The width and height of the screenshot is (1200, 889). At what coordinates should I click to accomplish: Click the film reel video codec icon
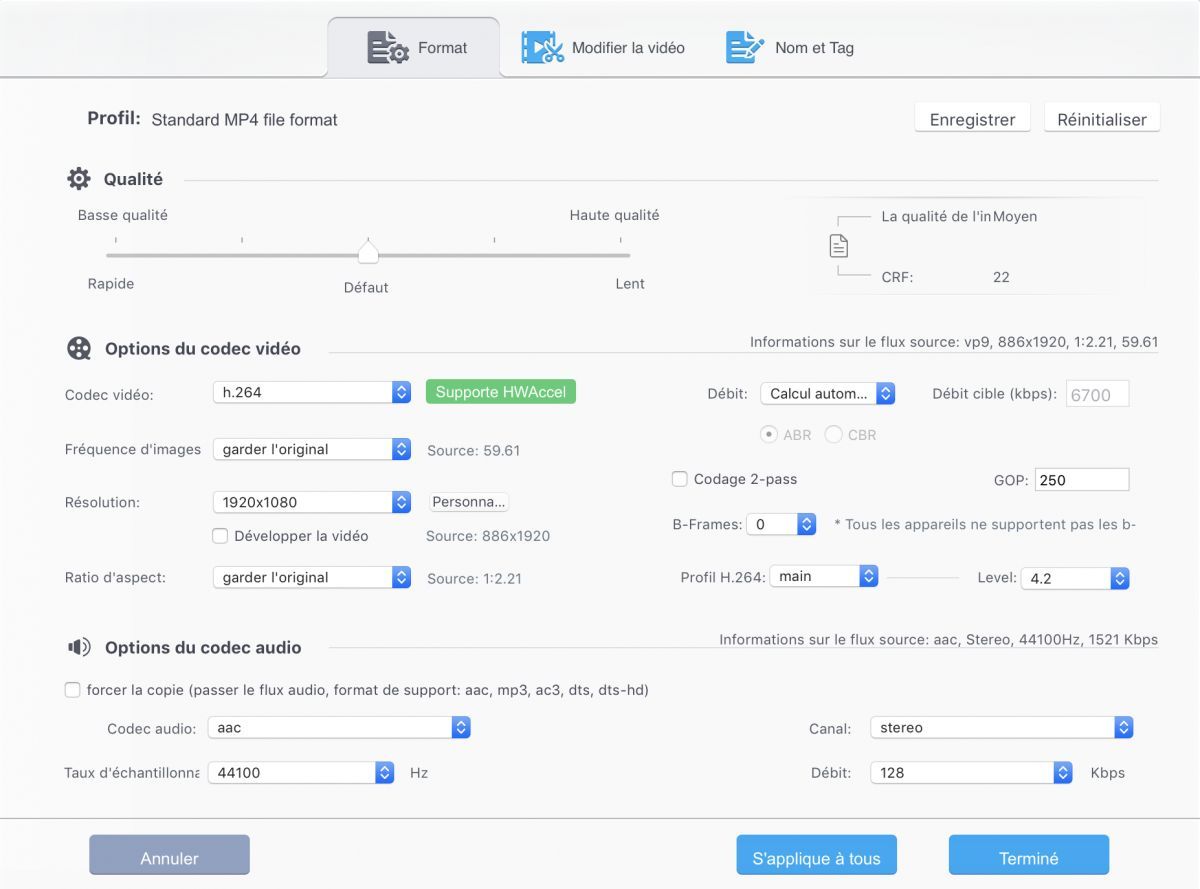79,349
